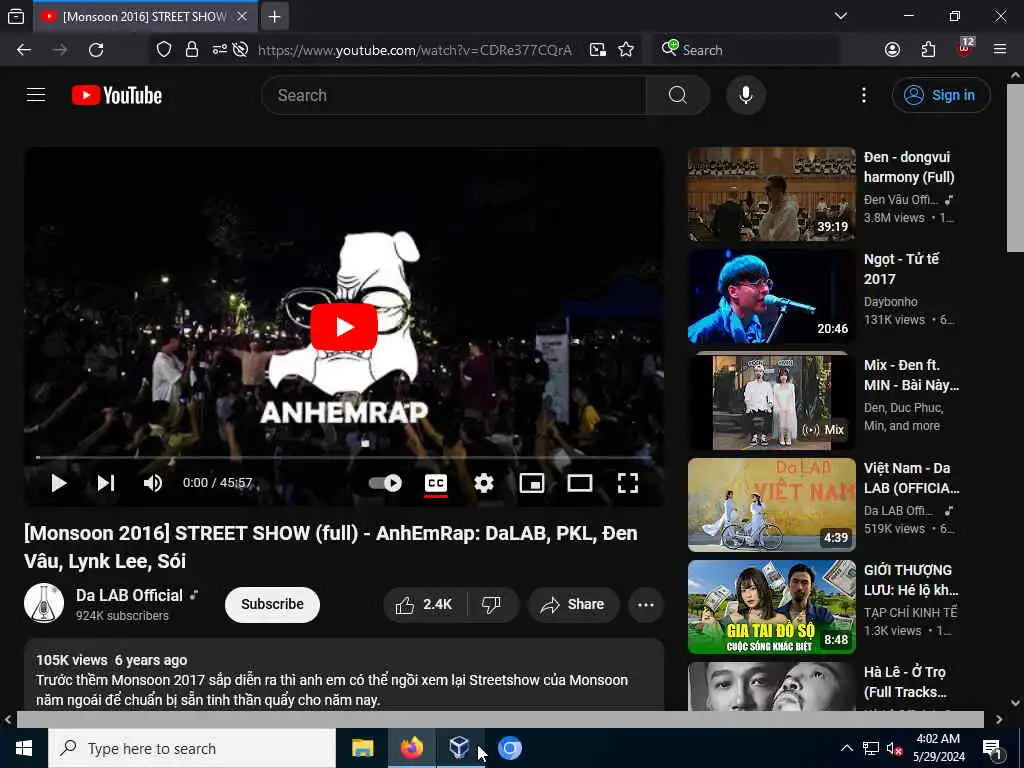Click the blocked autoplay icon in the address bar
Screen dimensions: 1024x768
click(240, 50)
